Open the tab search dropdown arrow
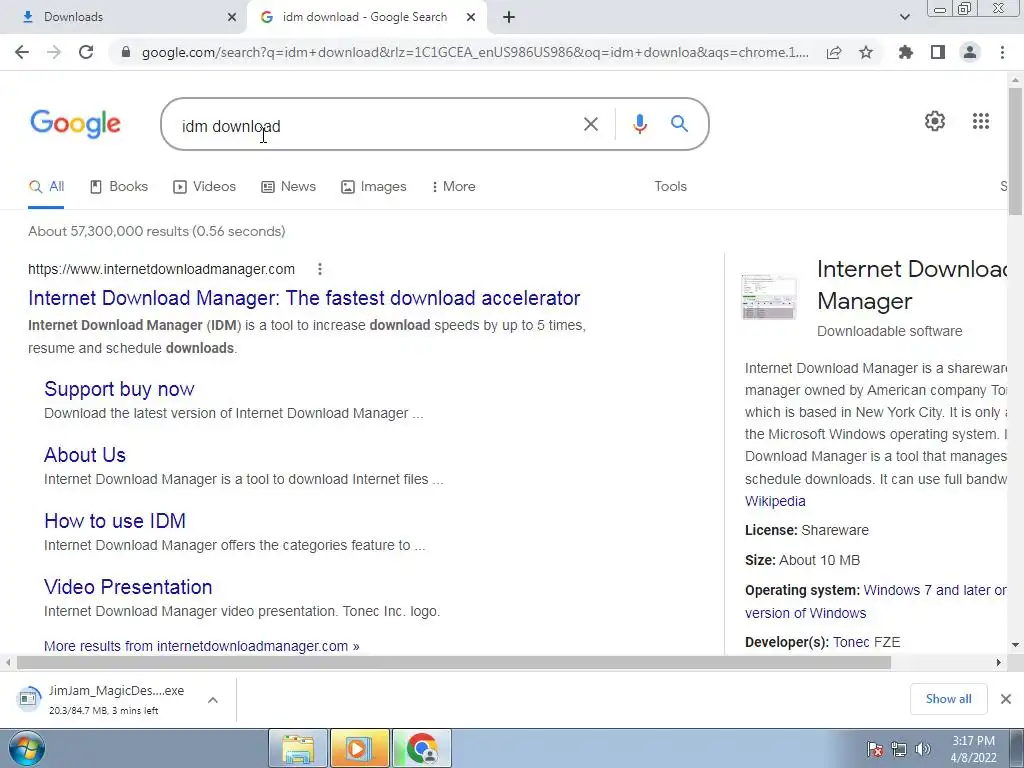 pyautogui.click(x=904, y=17)
